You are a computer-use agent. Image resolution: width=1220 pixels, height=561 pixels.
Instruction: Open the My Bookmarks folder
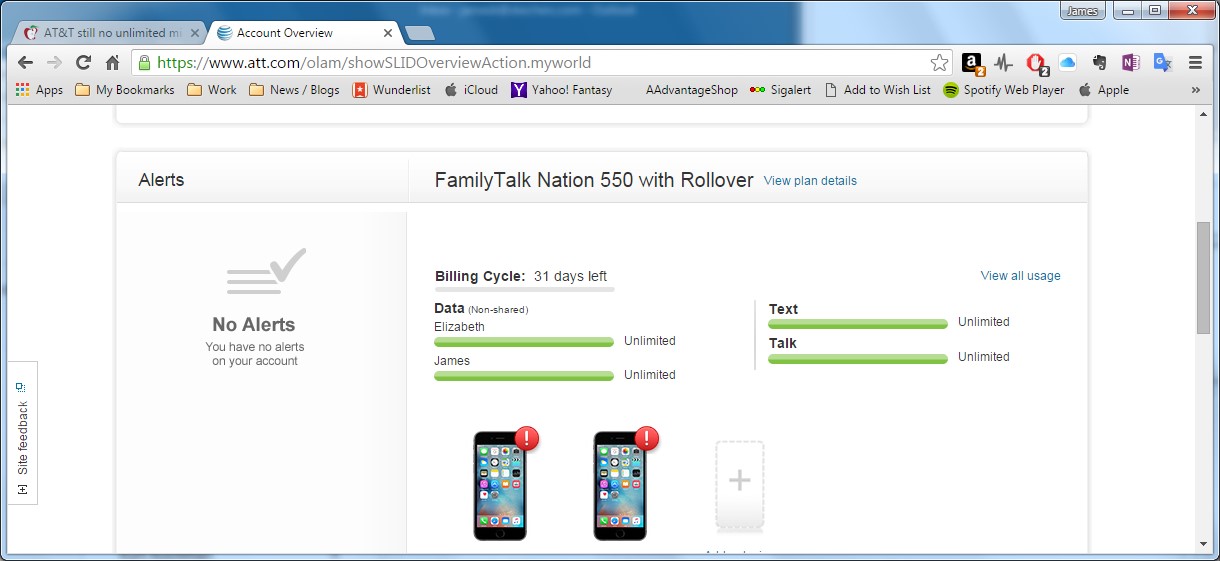point(125,89)
